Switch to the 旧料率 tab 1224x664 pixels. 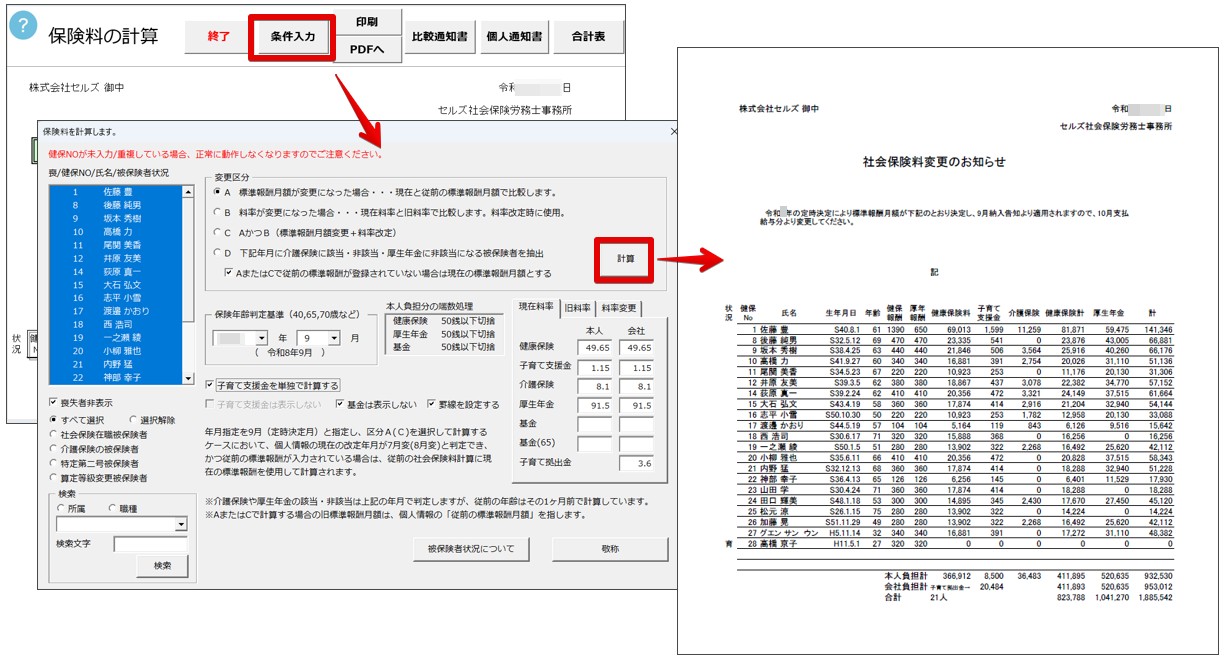[577, 308]
